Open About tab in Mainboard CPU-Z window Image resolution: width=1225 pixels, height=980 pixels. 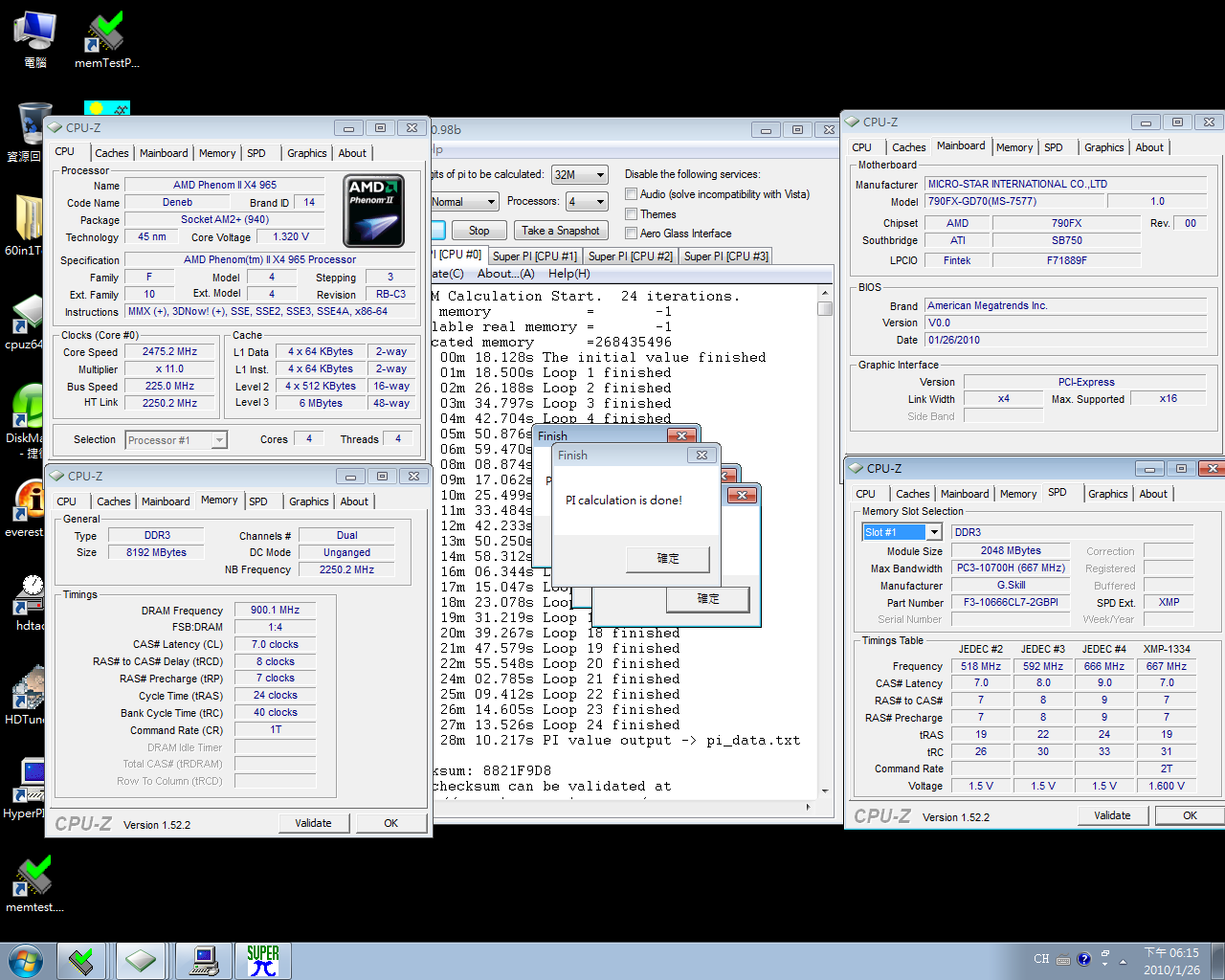(1149, 147)
